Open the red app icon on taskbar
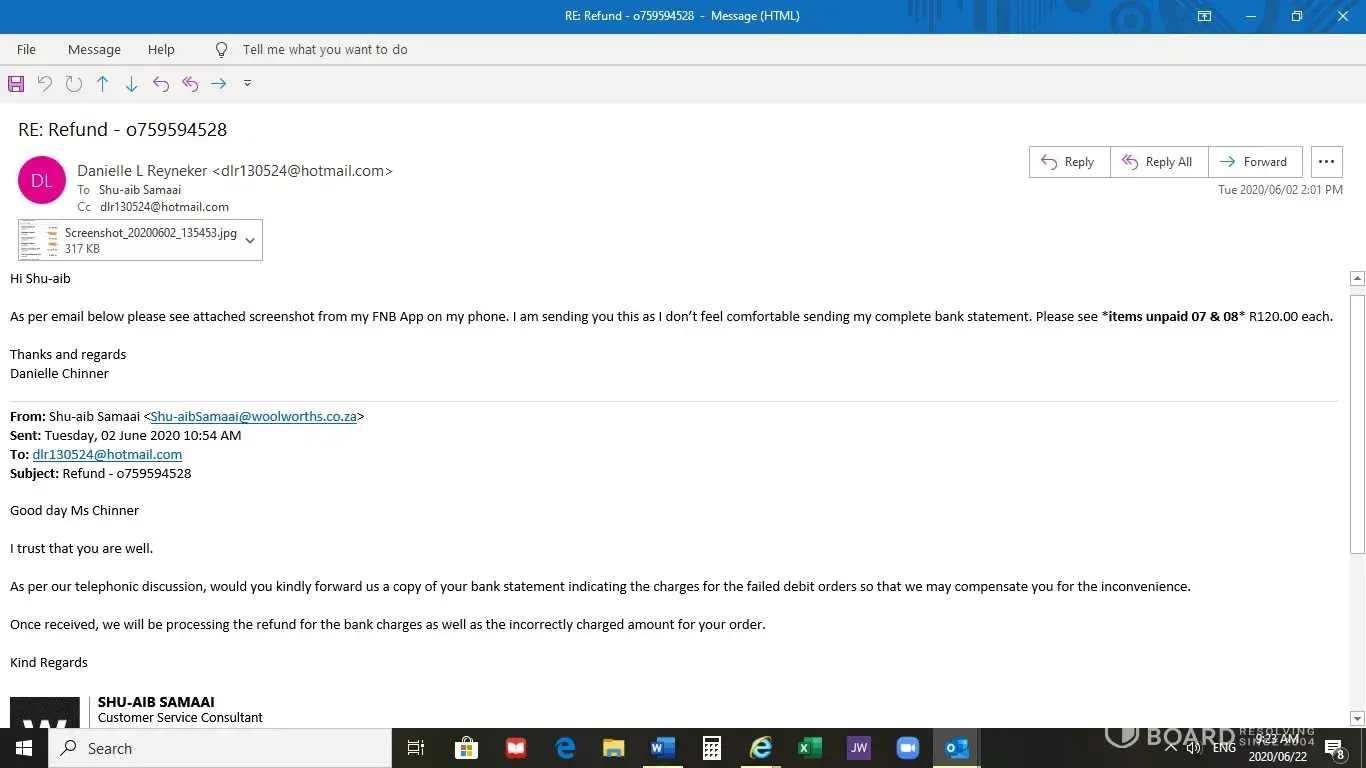The height and width of the screenshot is (768, 1366). point(516,748)
